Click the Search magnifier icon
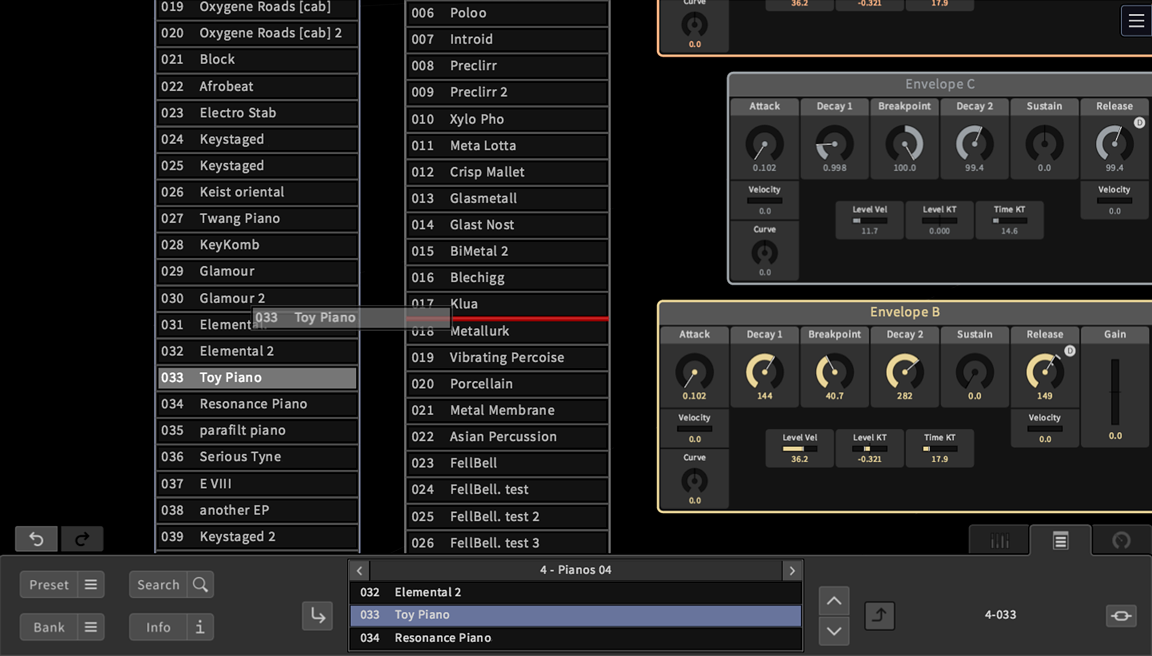This screenshot has height=656, width=1152. 200,585
